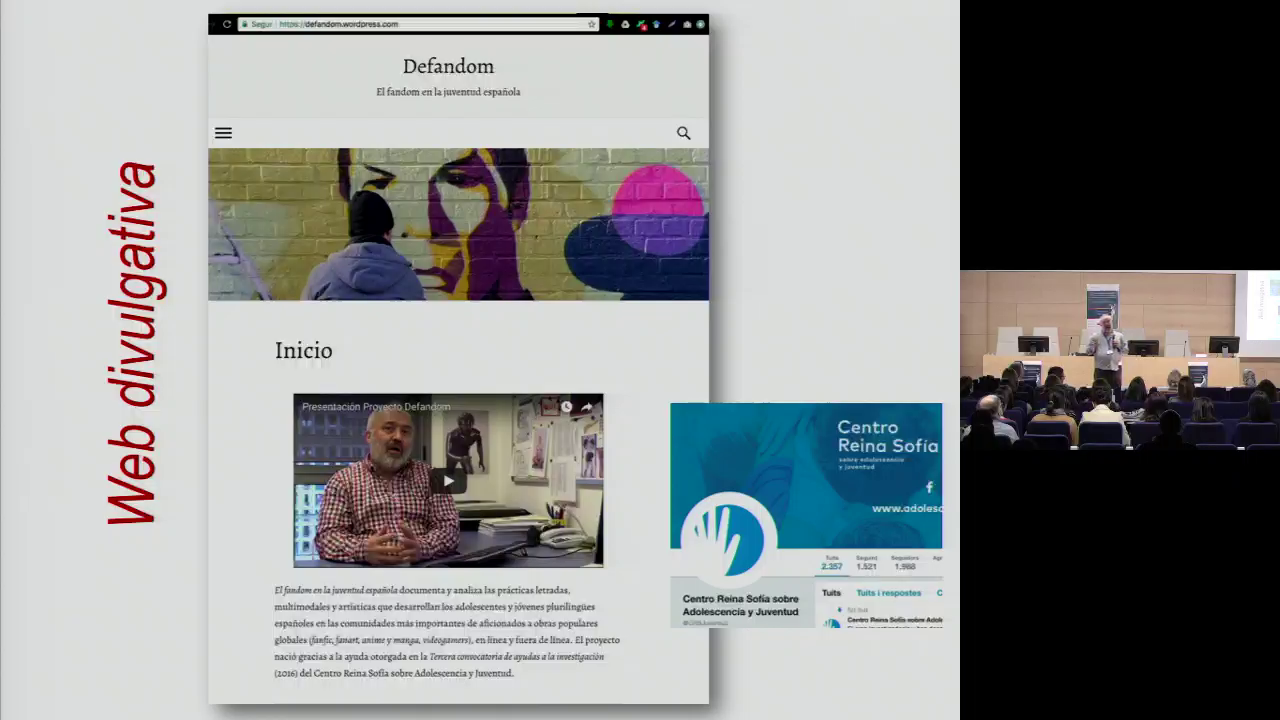Open the Defandom site title link
This screenshot has width=1280, height=720.
click(448, 66)
